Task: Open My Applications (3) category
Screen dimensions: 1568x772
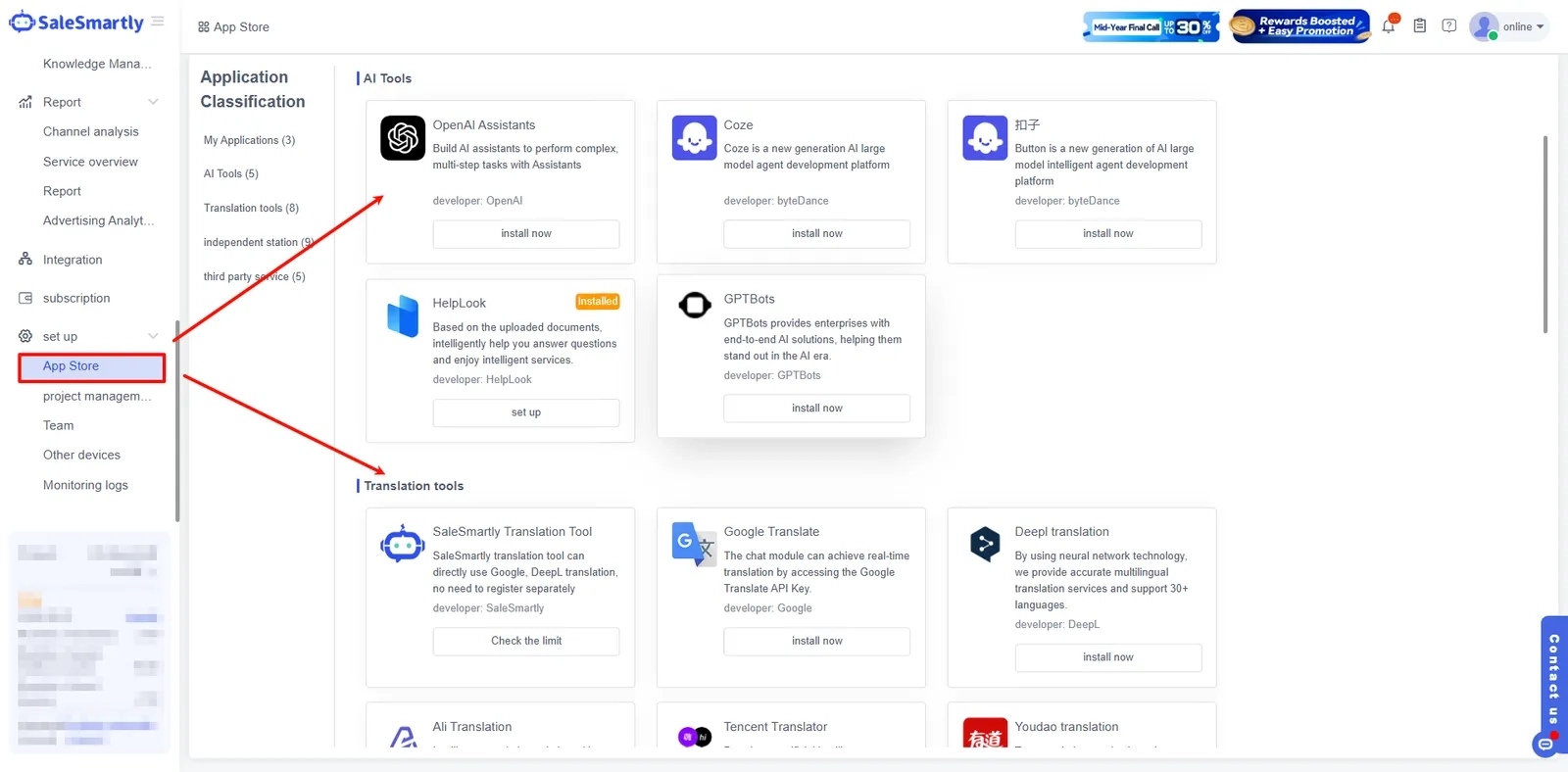Action: click(x=249, y=140)
